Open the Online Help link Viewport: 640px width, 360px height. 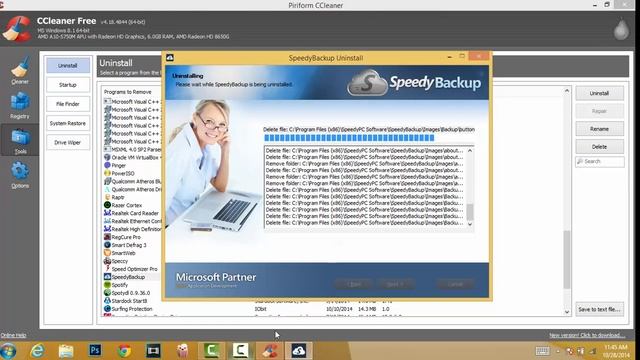(13, 335)
